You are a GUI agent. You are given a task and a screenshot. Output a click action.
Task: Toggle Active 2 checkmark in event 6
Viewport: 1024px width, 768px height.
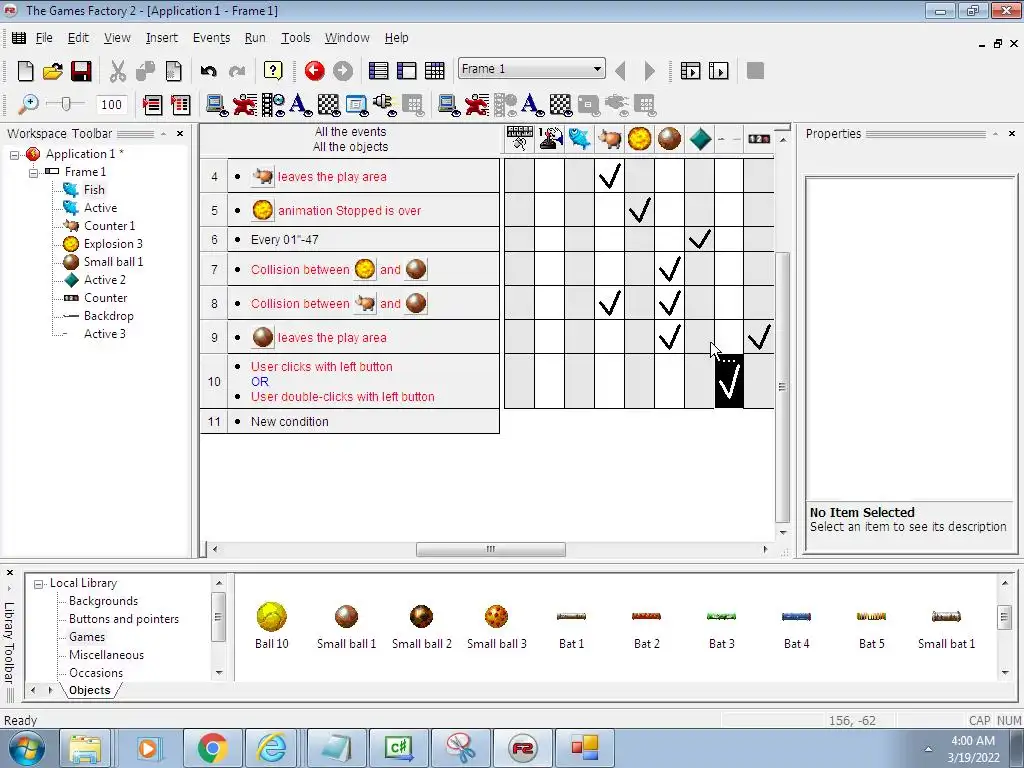pos(699,239)
